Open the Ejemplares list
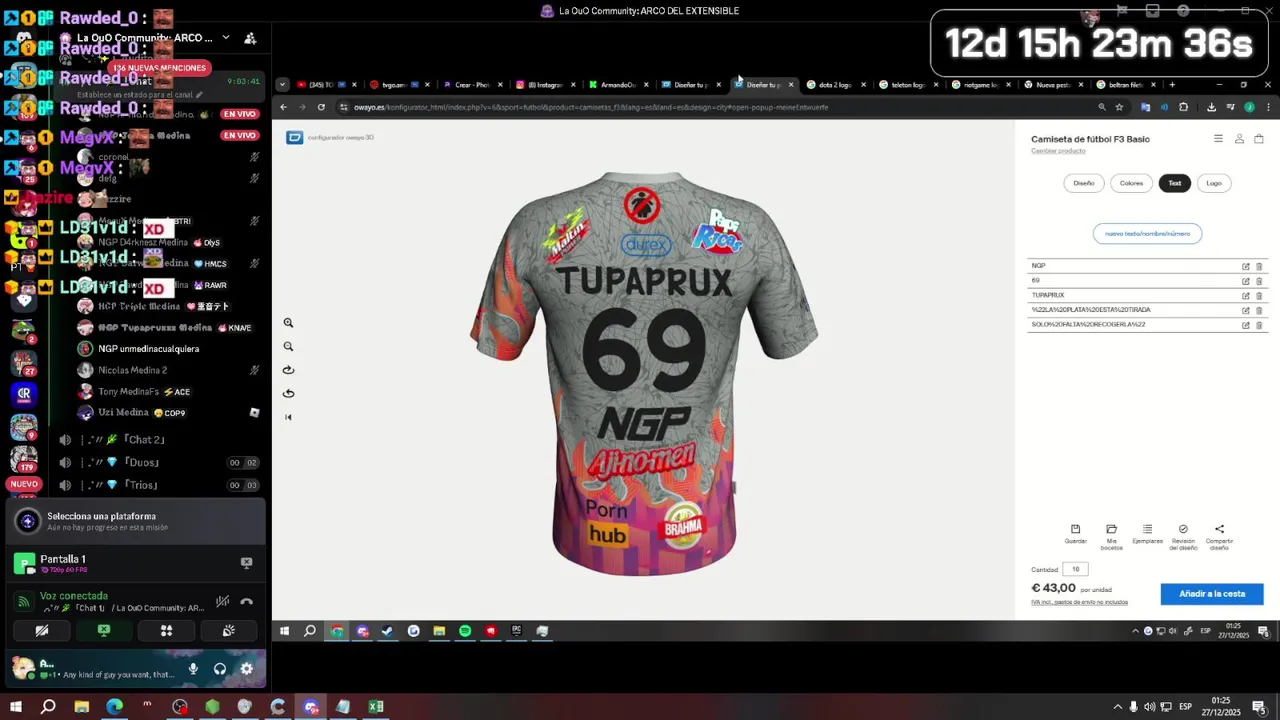This screenshot has width=1280, height=720. [x=1147, y=534]
